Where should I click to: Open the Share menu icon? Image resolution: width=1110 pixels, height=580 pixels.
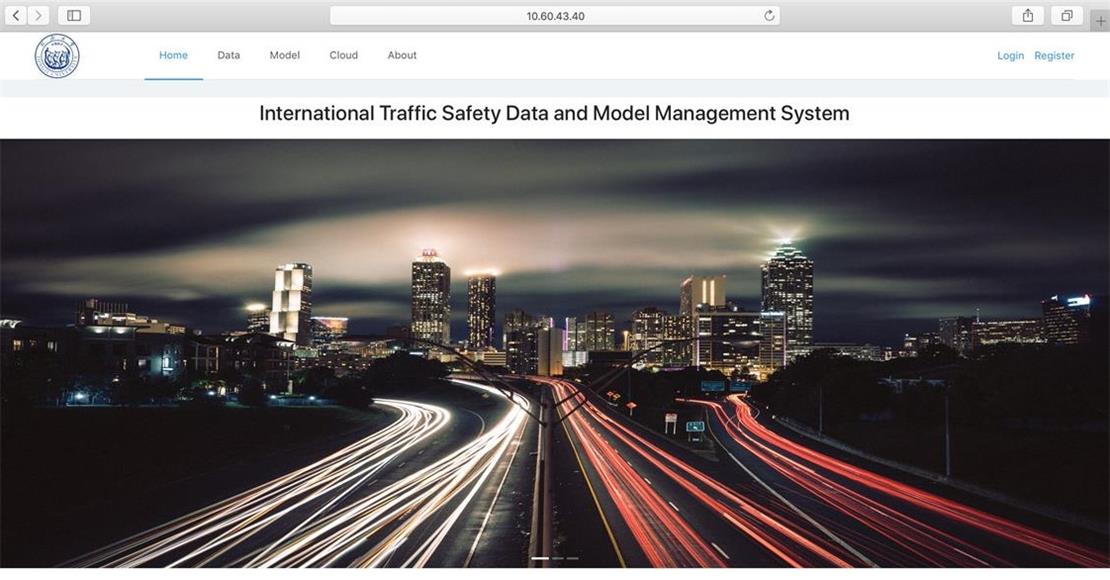click(1027, 15)
